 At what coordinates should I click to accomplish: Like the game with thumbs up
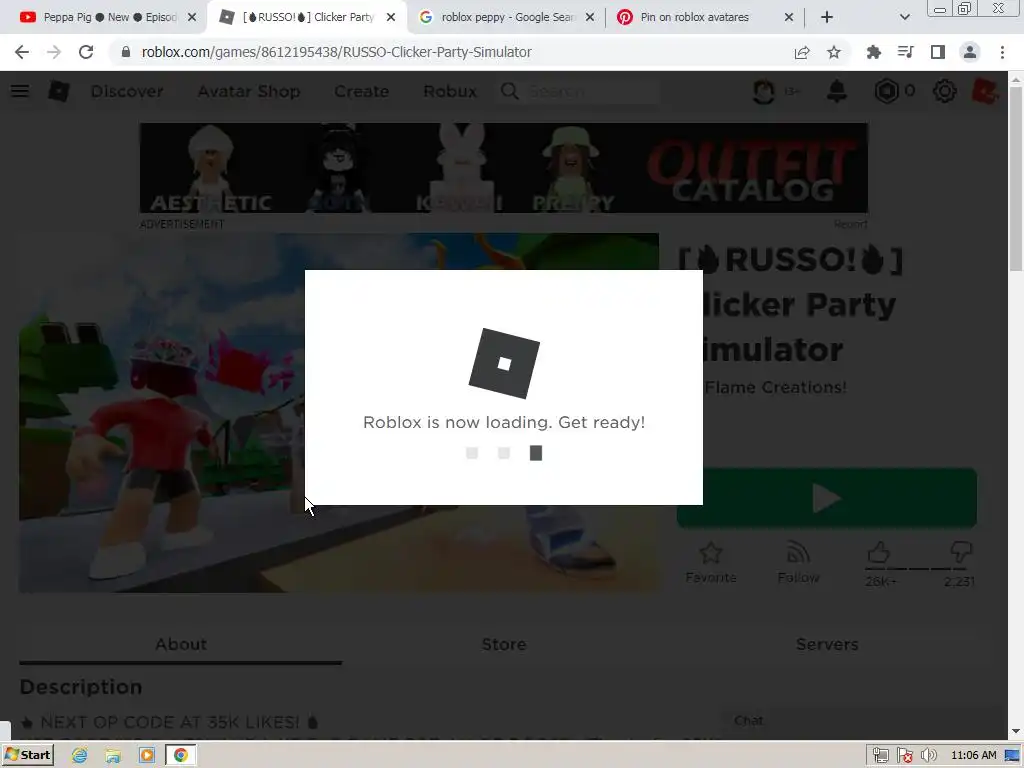tap(879, 553)
